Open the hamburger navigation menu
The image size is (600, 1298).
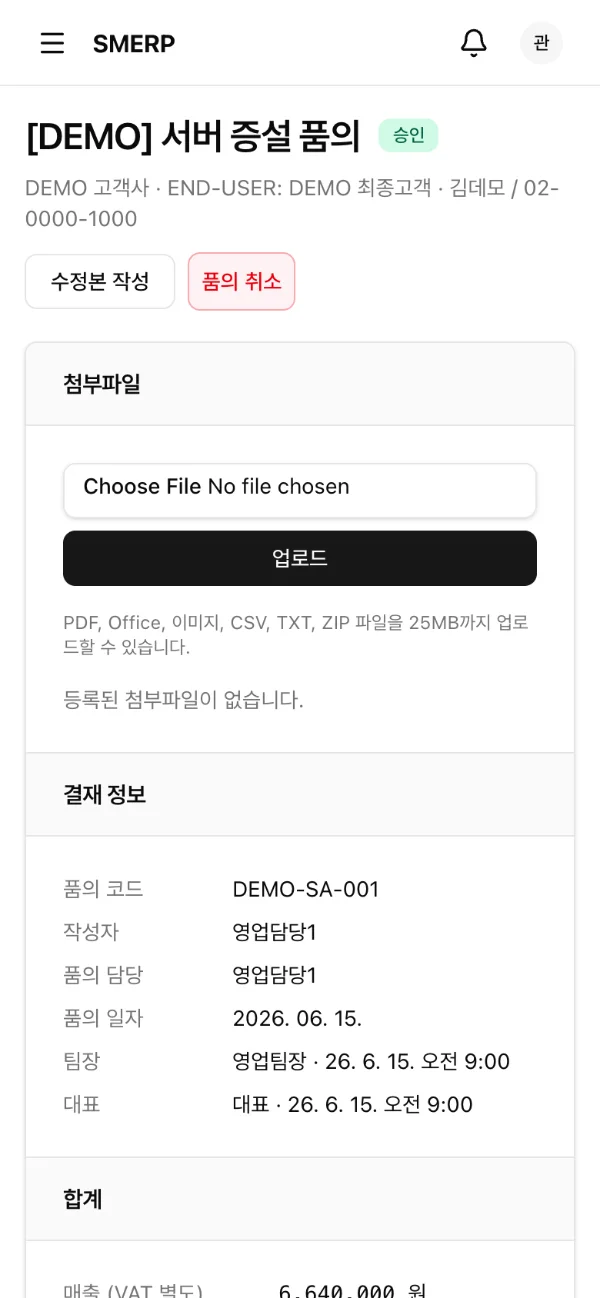pyautogui.click(x=52, y=43)
